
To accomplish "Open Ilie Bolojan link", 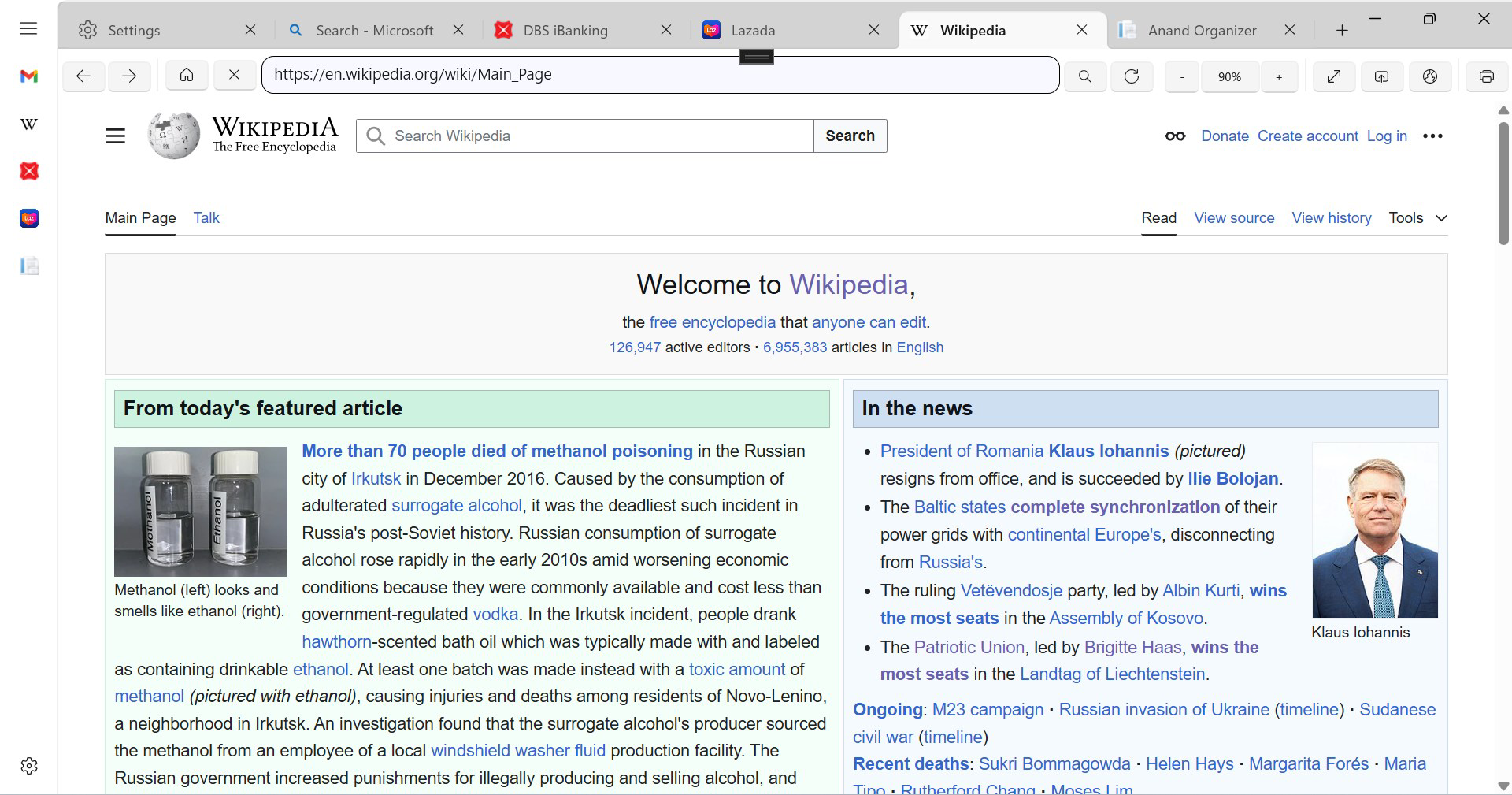I will [1233, 479].
